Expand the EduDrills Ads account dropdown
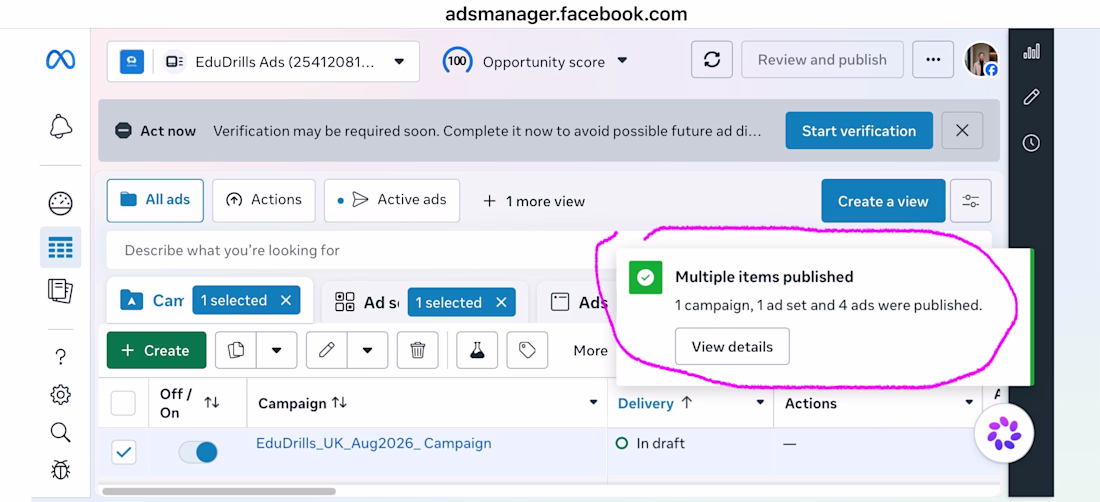This screenshot has height=502, width=1100. 398,62
